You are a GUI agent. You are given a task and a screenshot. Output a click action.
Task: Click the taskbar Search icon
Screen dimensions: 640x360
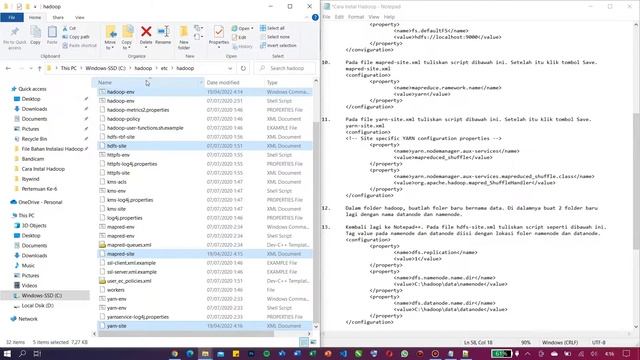[x=22, y=353]
